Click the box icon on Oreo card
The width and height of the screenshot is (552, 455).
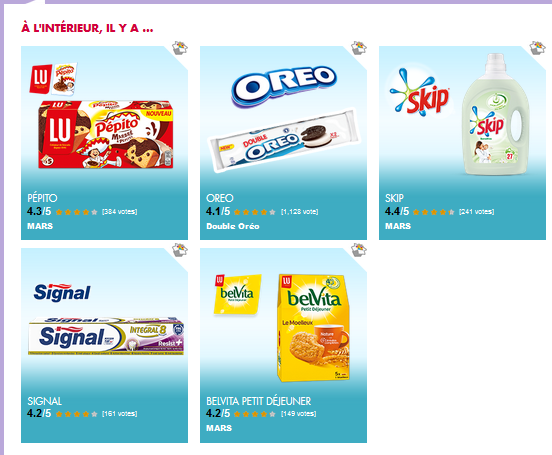point(359,48)
